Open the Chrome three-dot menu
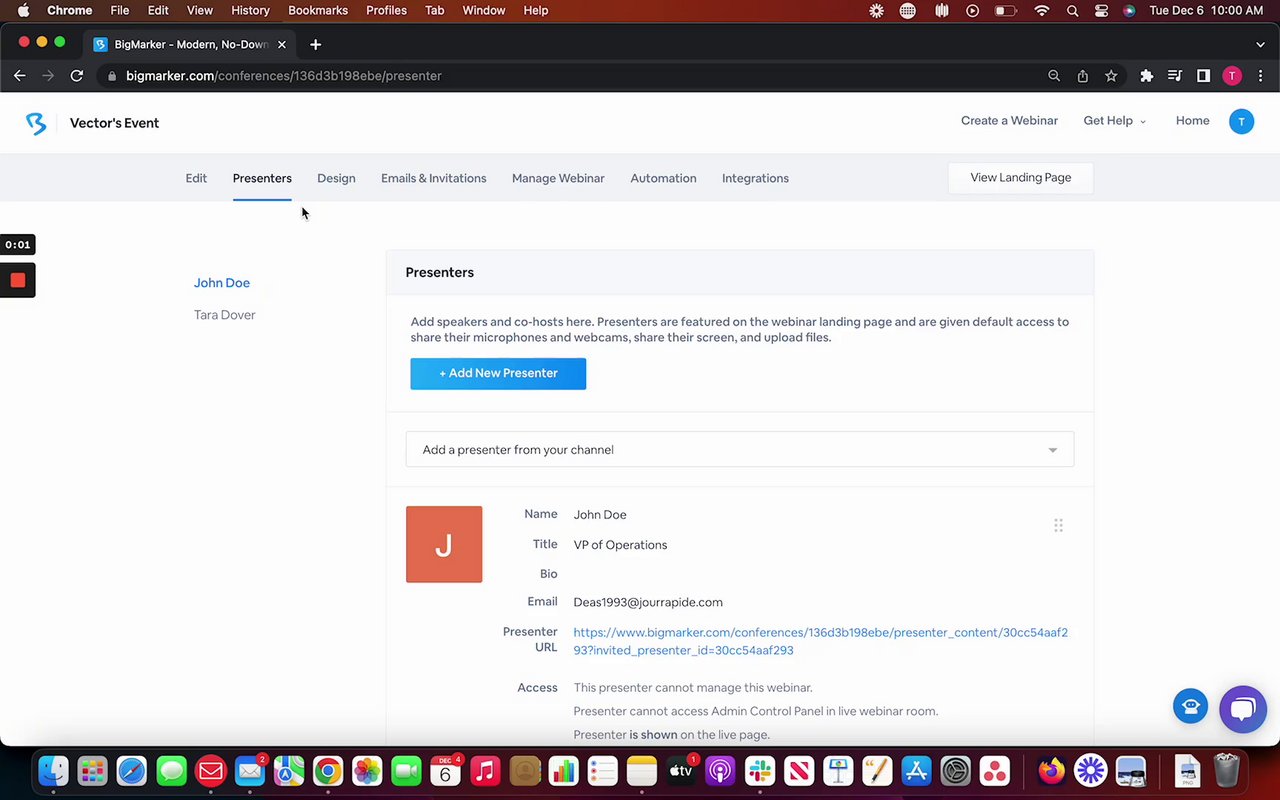Screen dimensions: 1280x800 (1259, 76)
